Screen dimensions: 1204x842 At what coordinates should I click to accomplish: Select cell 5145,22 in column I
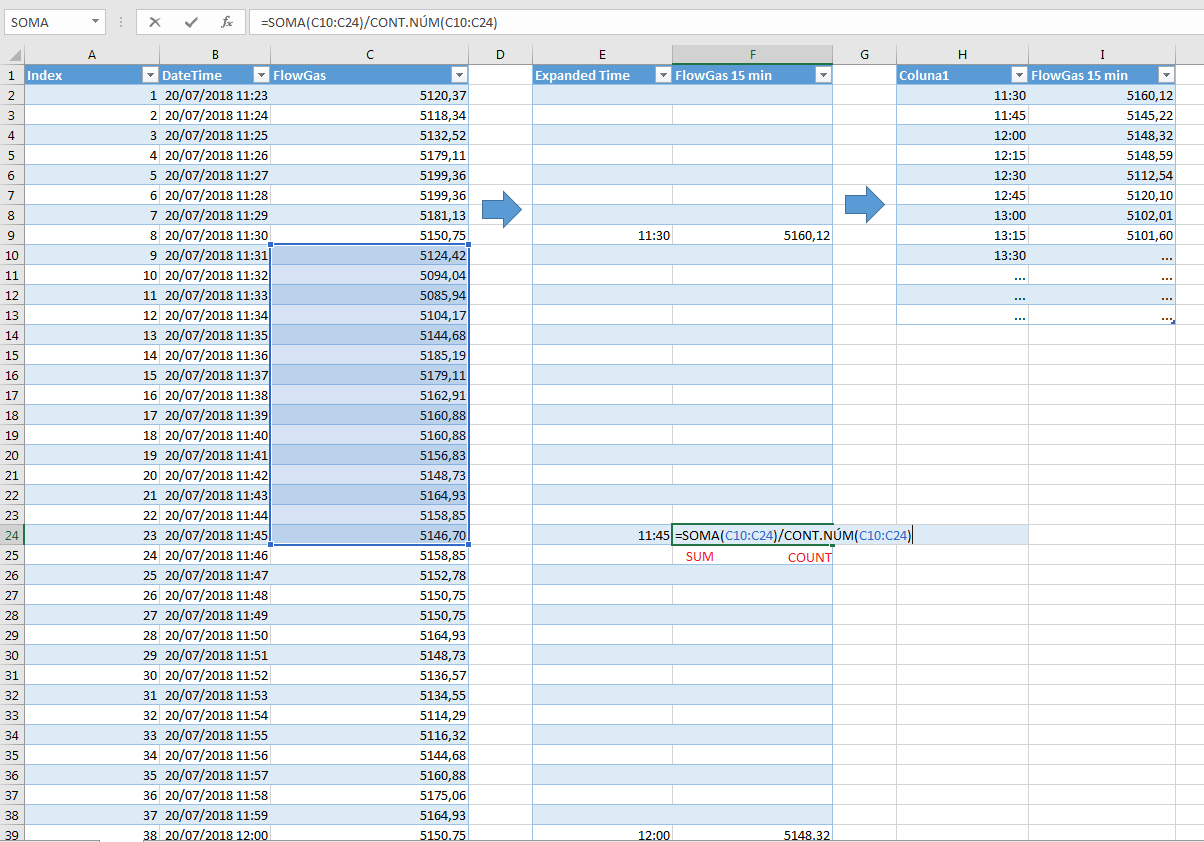coord(1102,115)
